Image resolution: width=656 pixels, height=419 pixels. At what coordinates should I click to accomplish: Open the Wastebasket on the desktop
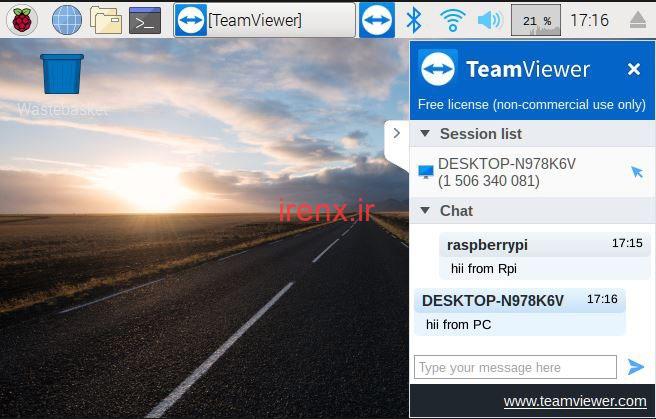(x=62, y=75)
